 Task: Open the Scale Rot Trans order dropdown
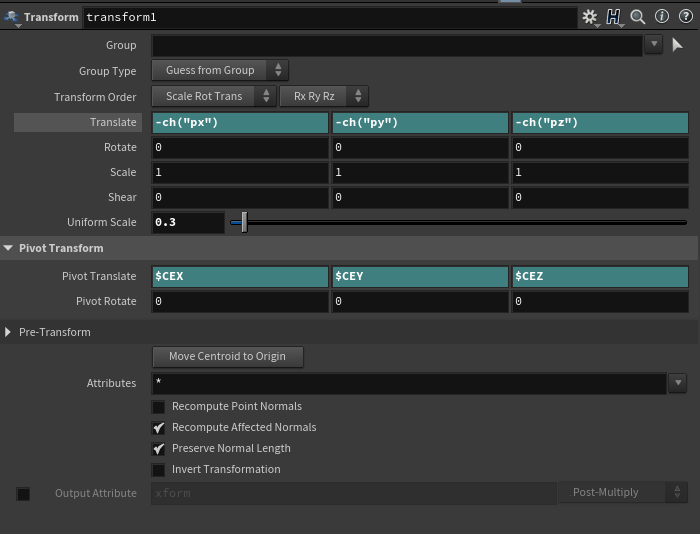214,96
